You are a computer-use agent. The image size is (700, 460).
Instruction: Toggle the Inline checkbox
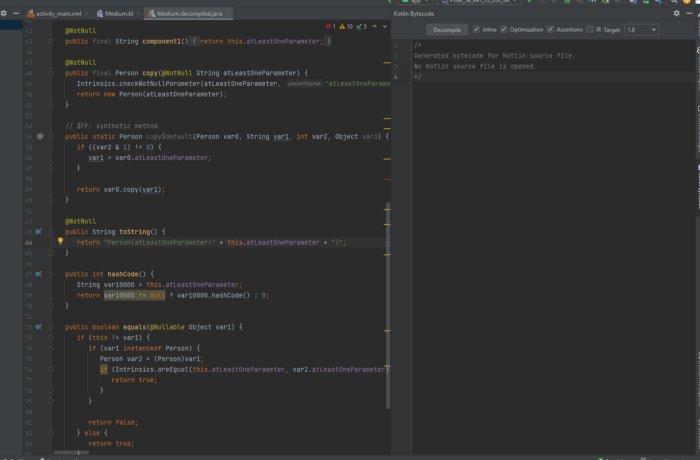click(x=476, y=29)
